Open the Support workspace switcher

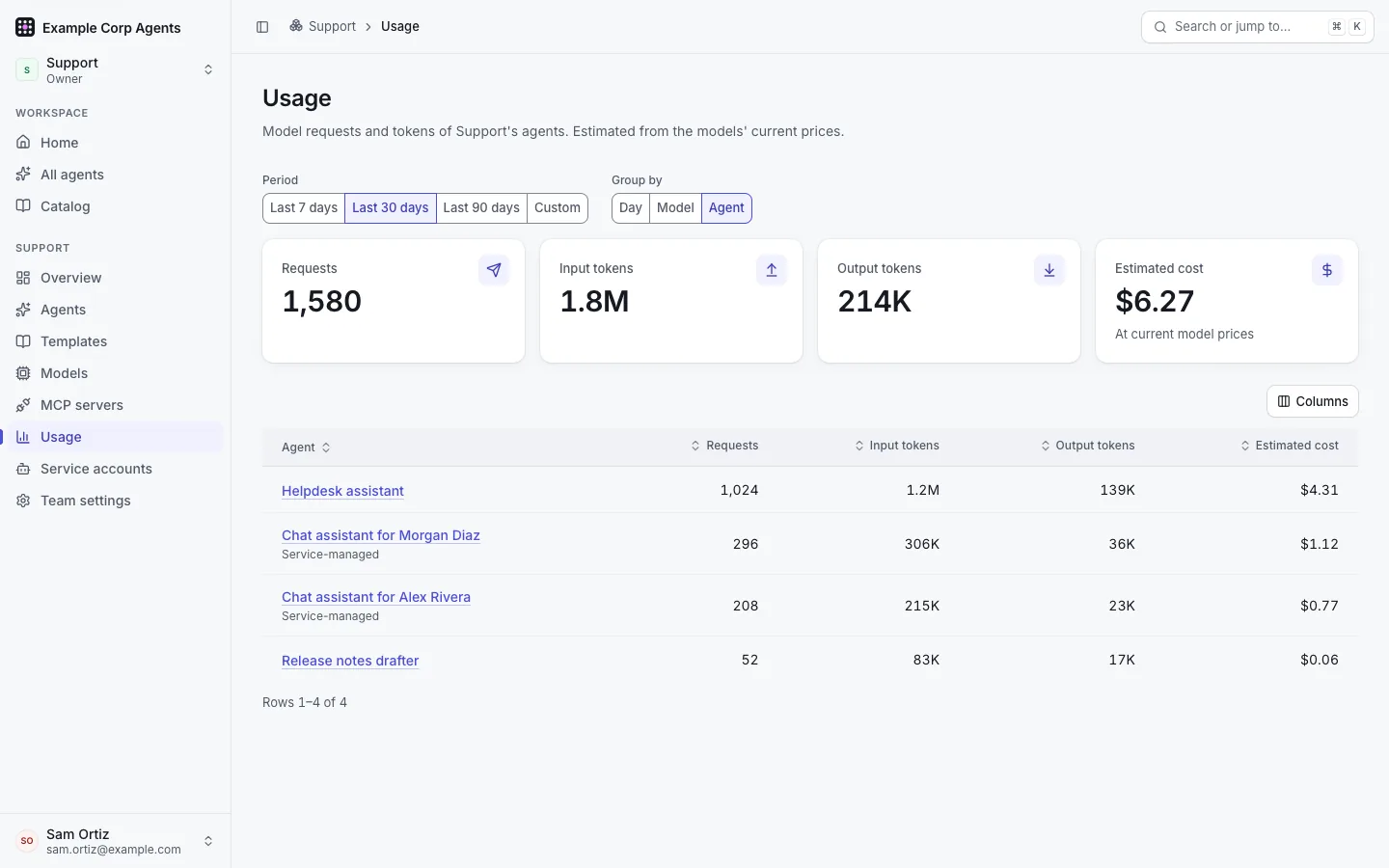[x=116, y=69]
